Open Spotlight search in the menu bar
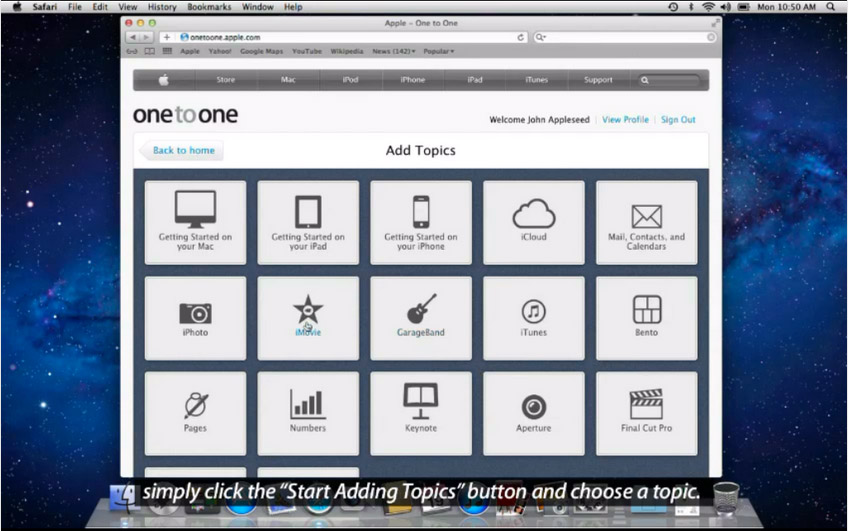This screenshot has width=849, height=531. [831, 7]
